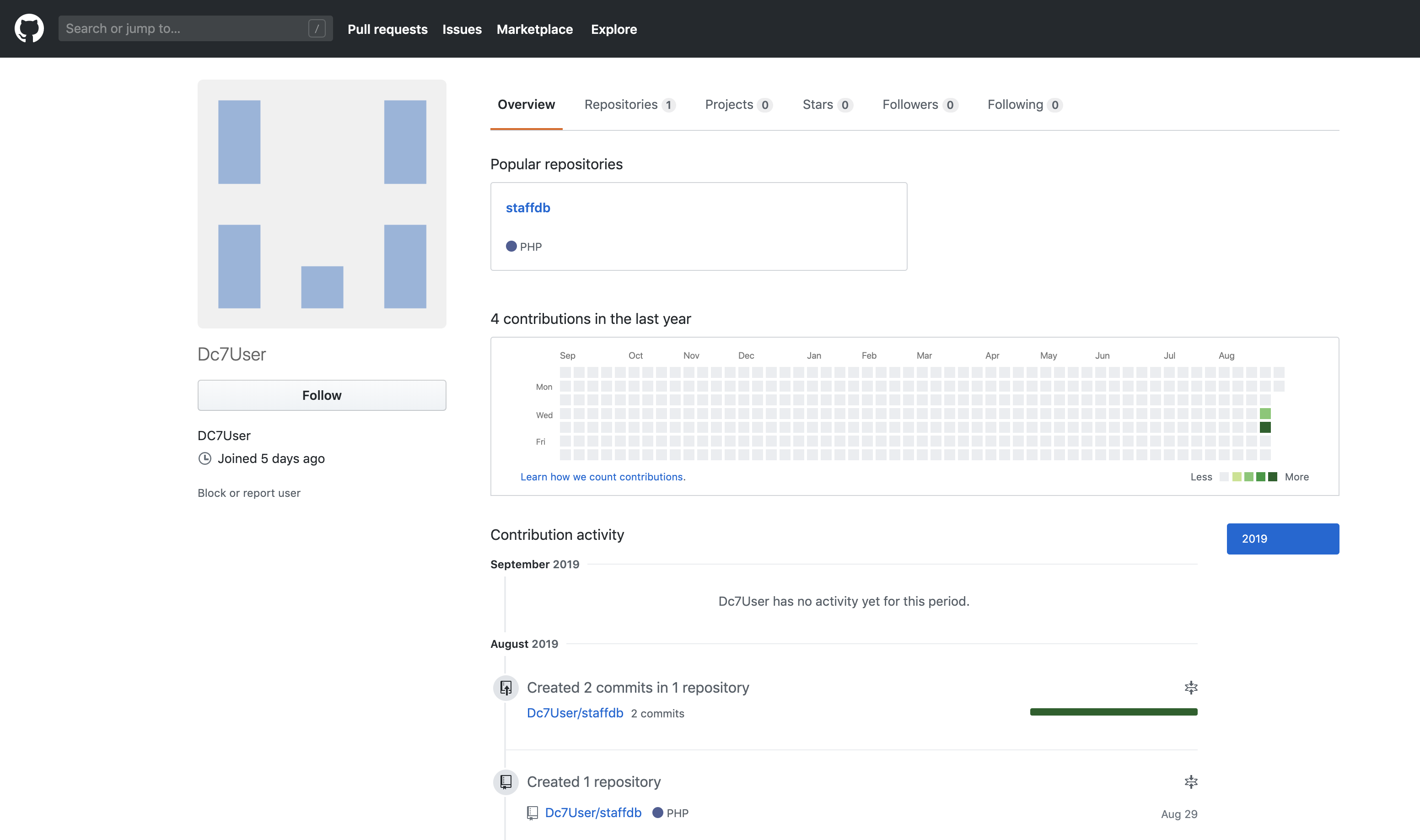Focus the Search or jump to field
Viewport: 1420px width, 840px height.
tap(195, 28)
